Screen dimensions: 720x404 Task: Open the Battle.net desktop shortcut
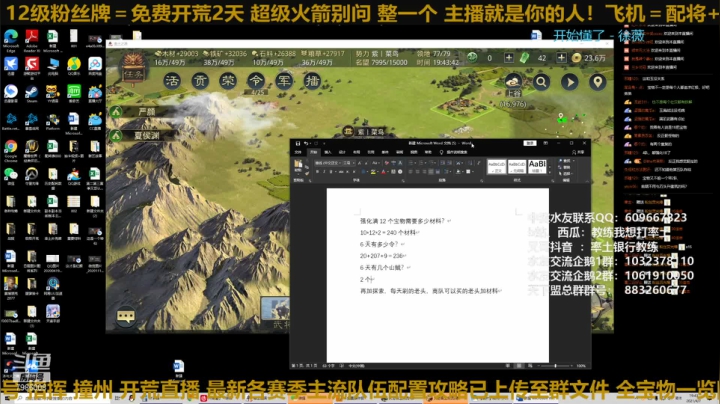[x=11, y=122]
